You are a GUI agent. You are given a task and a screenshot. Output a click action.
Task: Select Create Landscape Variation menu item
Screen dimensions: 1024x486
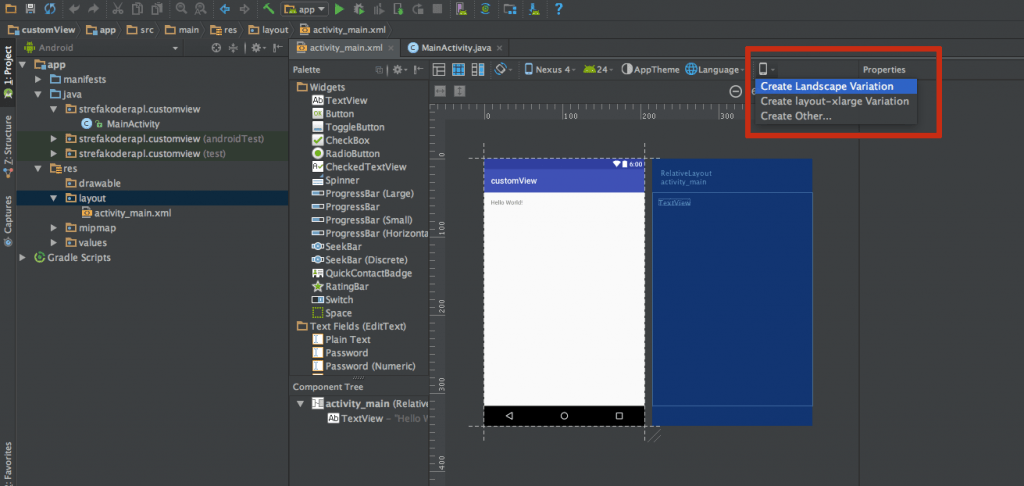click(826, 86)
